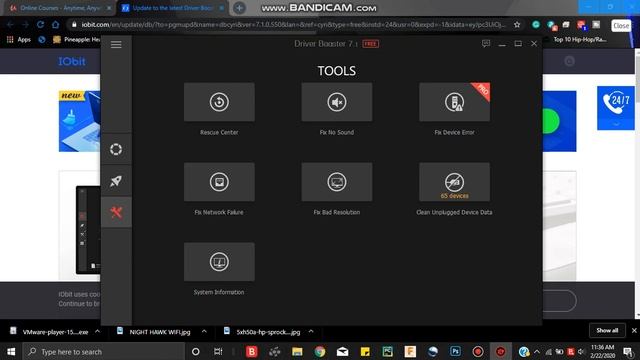Switch to the Scan sidebar section
This screenshot has height=360, width=640.
pos(116,149)
